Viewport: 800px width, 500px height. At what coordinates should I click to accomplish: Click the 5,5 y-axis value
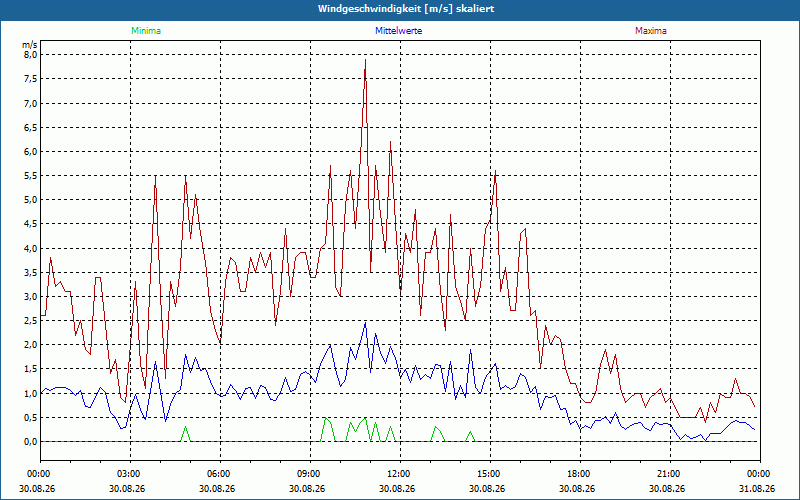click(31, 176)
